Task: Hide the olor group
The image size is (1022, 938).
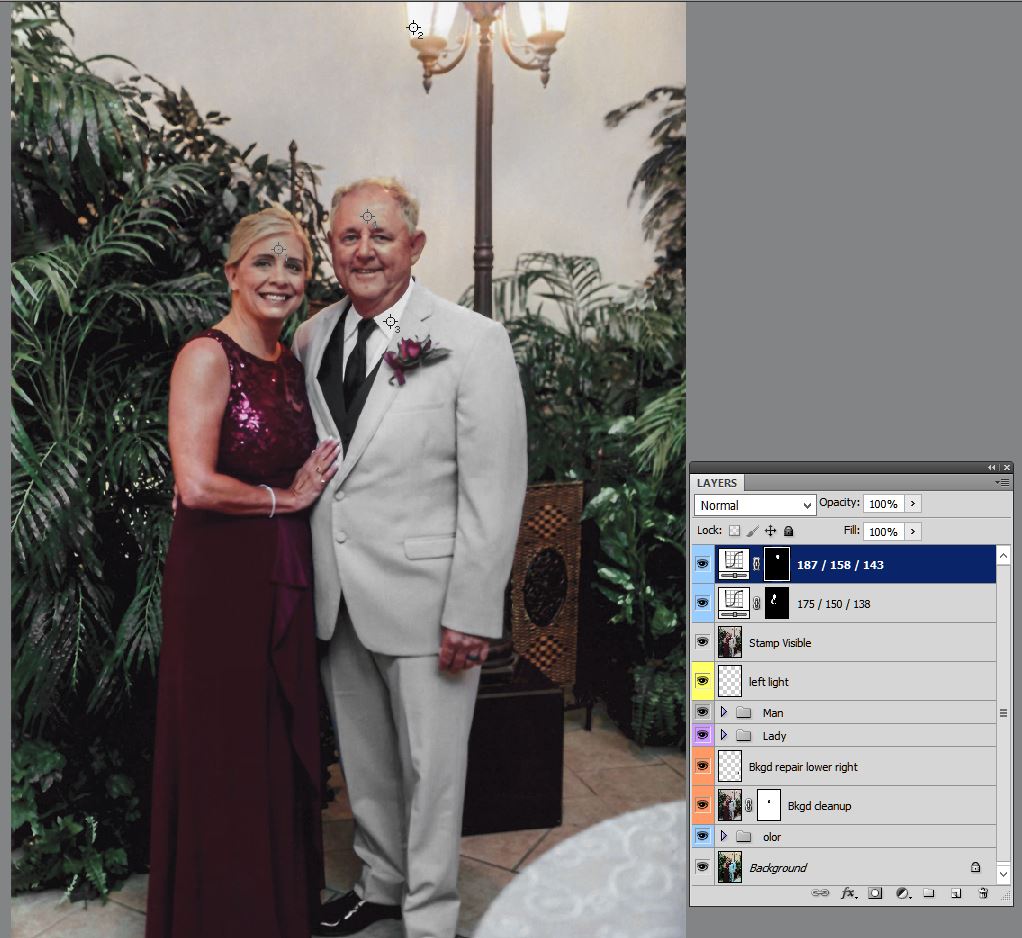Action: click(x=703, y=836)
